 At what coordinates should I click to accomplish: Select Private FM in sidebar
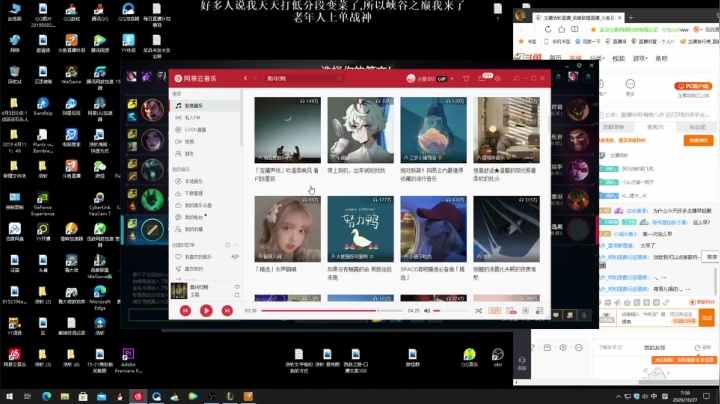[205, 118]
